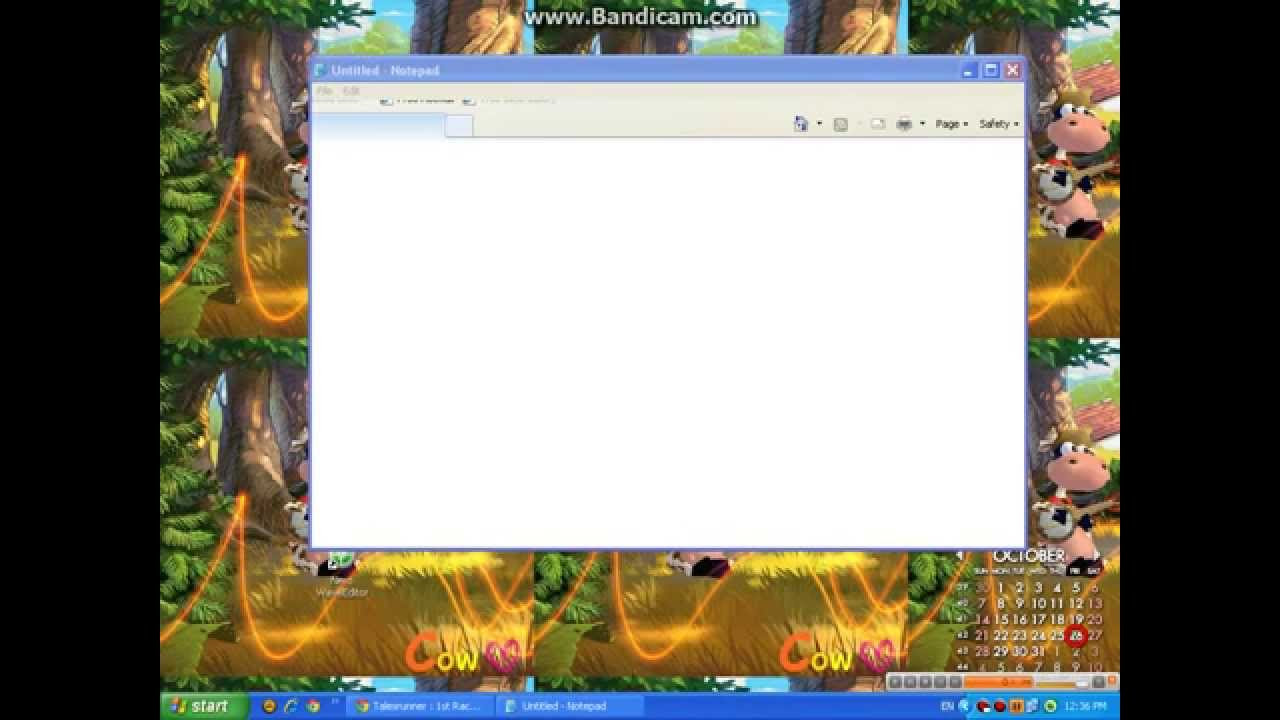Click the OCTOBER calendar heading
This screenshot has height=720, width=1280.
(1029, 555)
